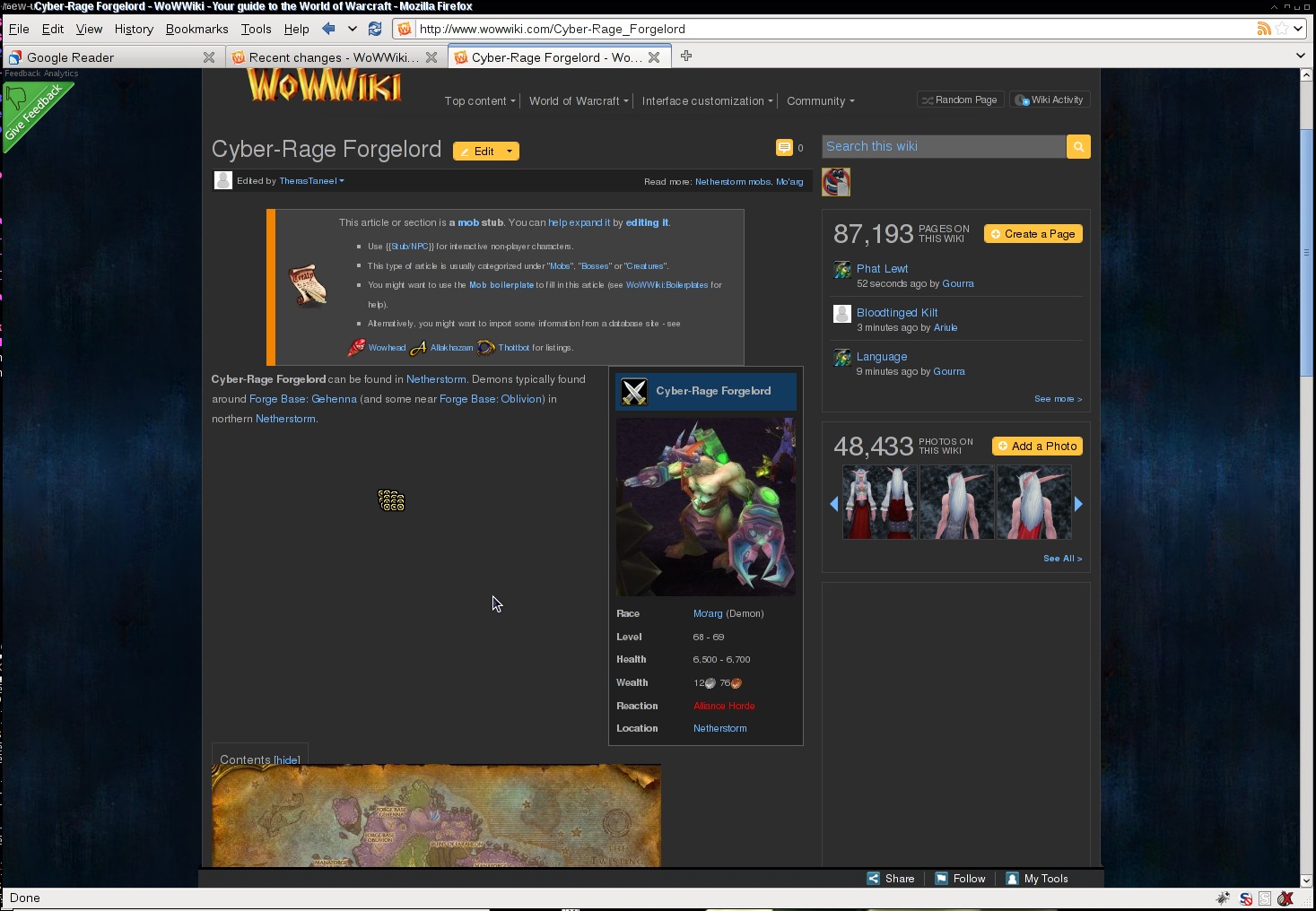Image resolution: width=1316 pixels, height=911 pixels.
Task: Expand the Interface customization menu
Action: click(x=707, y=101)
